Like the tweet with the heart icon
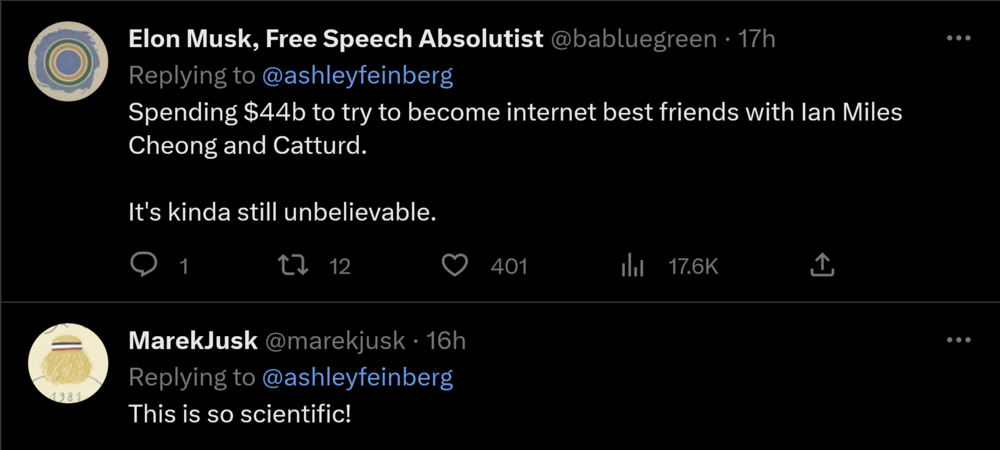Image resolution: width=1000 pixels, height=450 pixels. click(456, 265)
